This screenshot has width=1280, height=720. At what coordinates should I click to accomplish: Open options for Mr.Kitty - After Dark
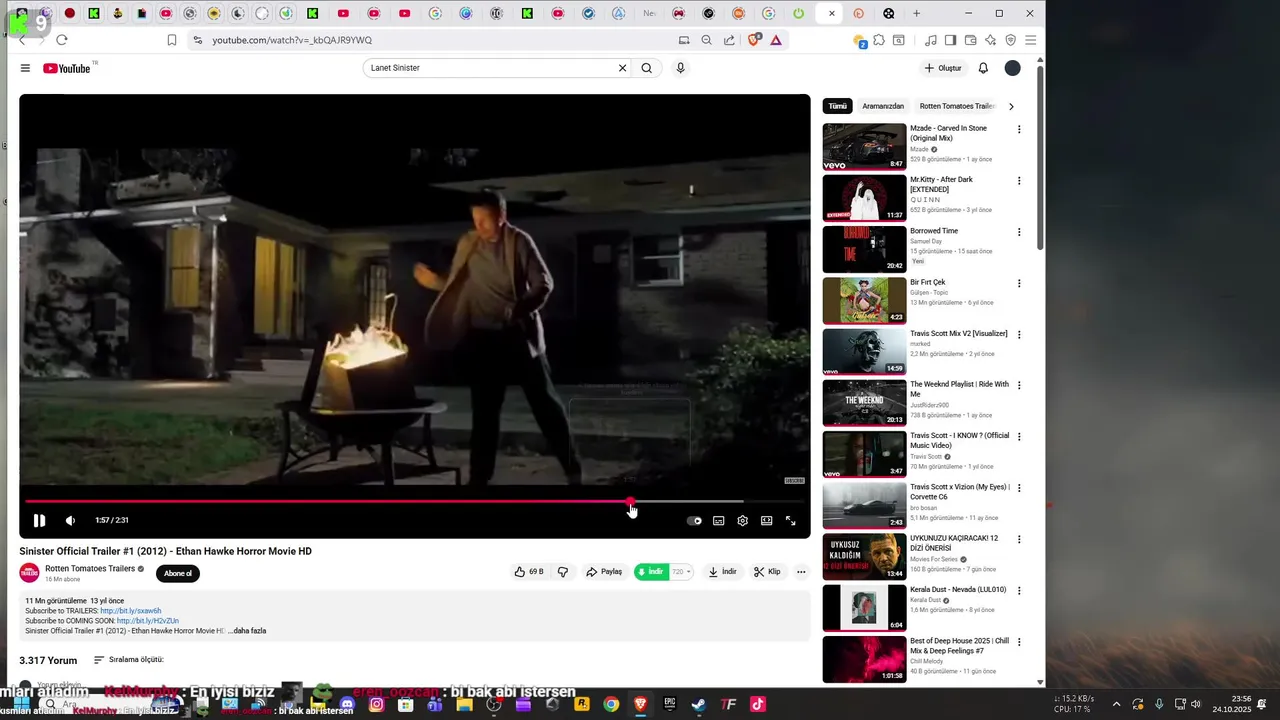click(x=1019, y=181)
